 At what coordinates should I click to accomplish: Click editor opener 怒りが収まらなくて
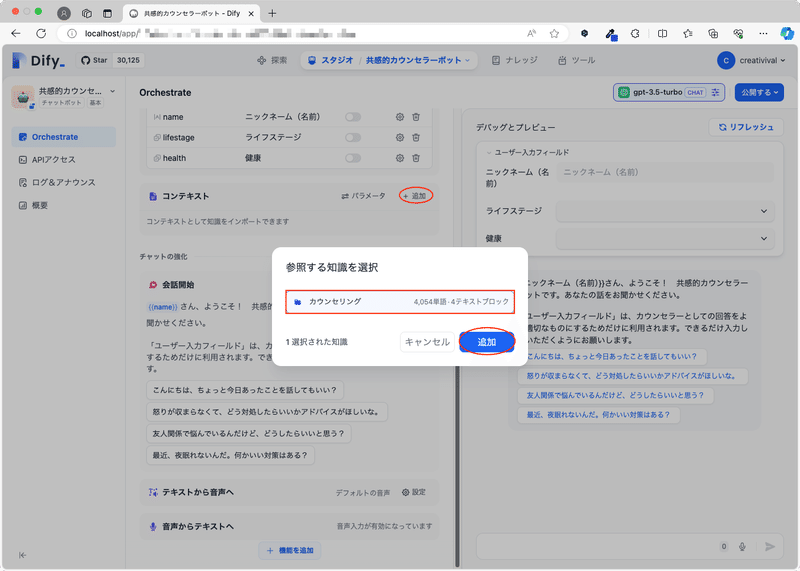(267, 412)
